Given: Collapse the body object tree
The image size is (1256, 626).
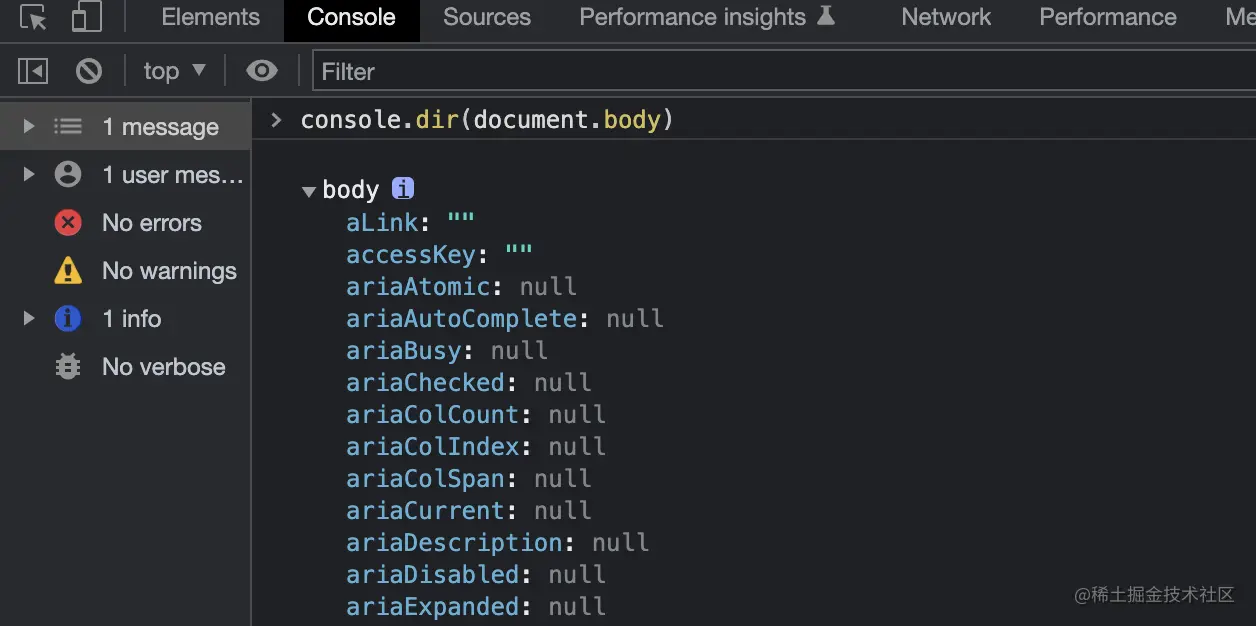Looking at the screenshot, I should point(309,191).
